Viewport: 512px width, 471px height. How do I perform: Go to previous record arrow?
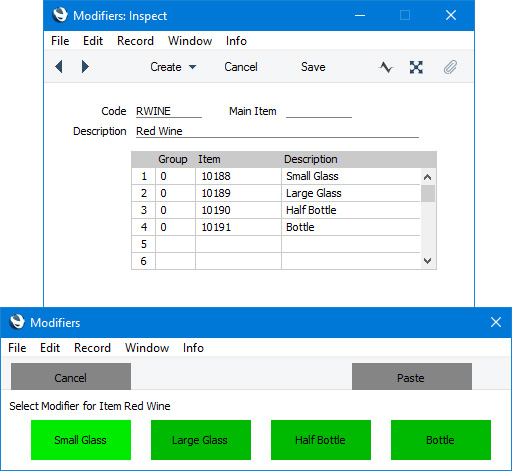click(59, 67)
